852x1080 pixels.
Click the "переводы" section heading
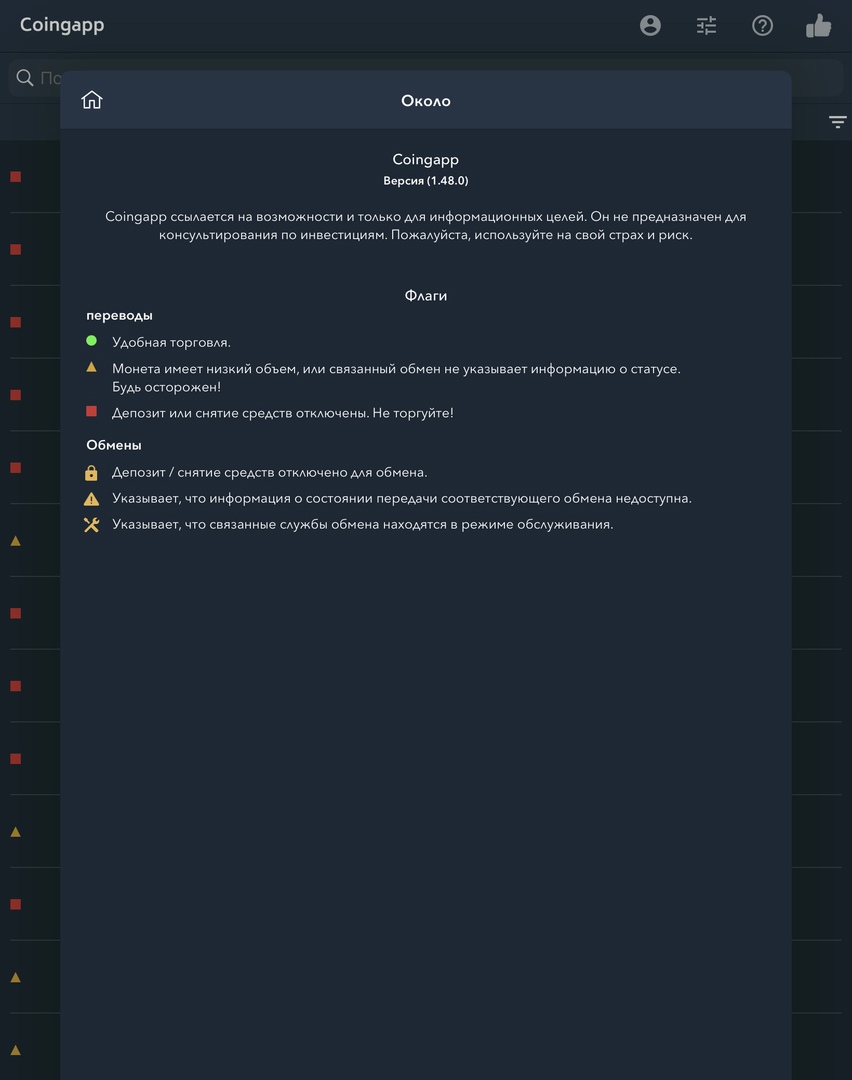119,315
